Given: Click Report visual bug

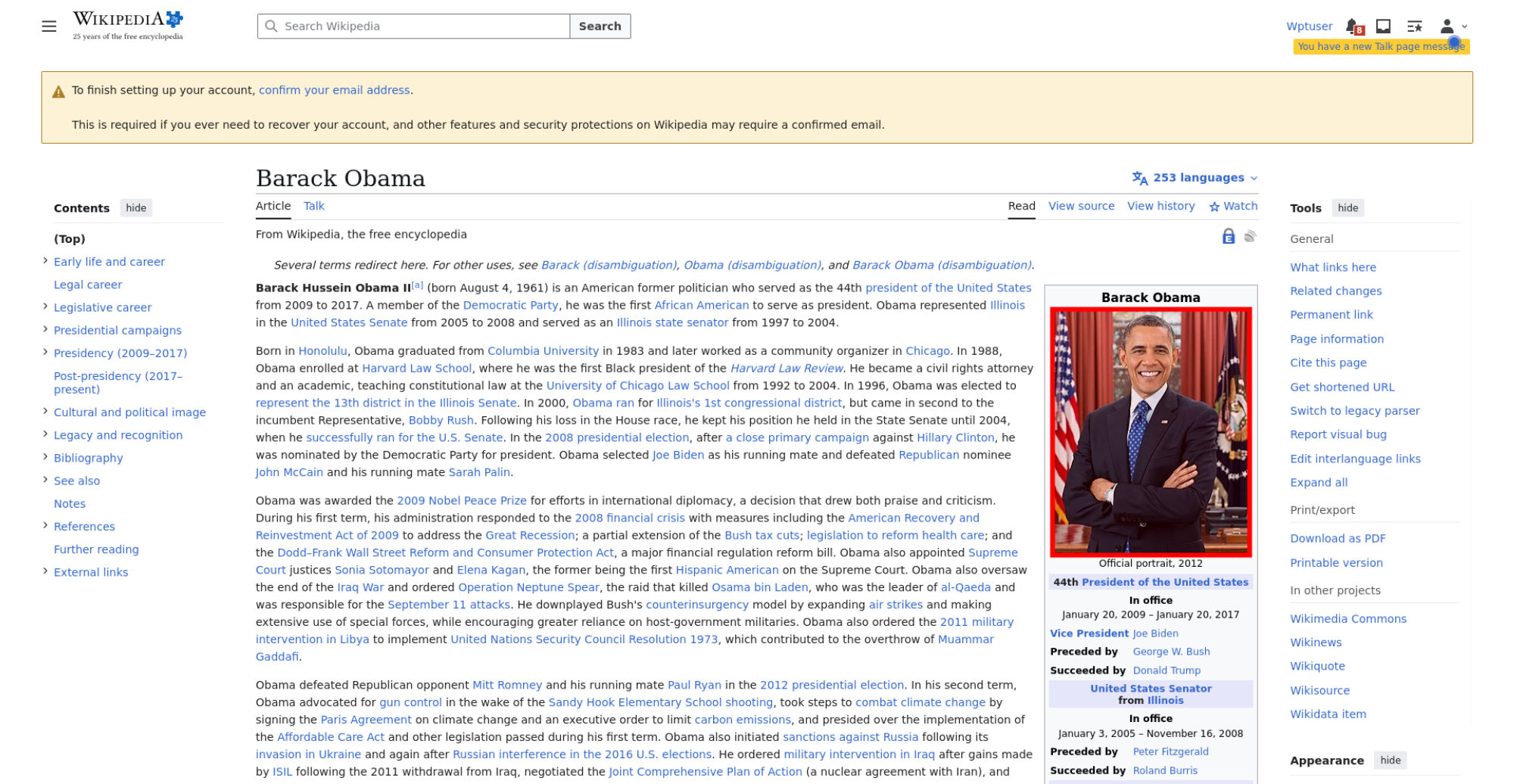Looking at the screenshot, I should 1338,434.
